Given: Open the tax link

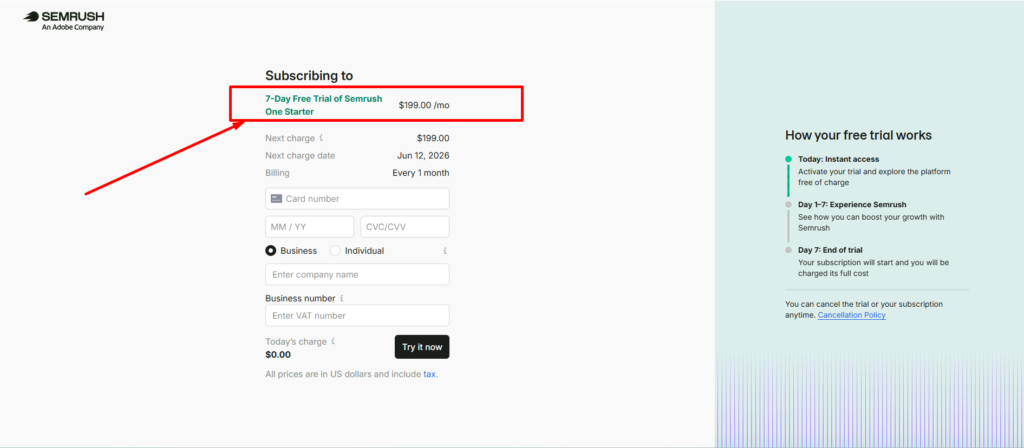Looking at the screenshot, I should click(x=430, y=374).
